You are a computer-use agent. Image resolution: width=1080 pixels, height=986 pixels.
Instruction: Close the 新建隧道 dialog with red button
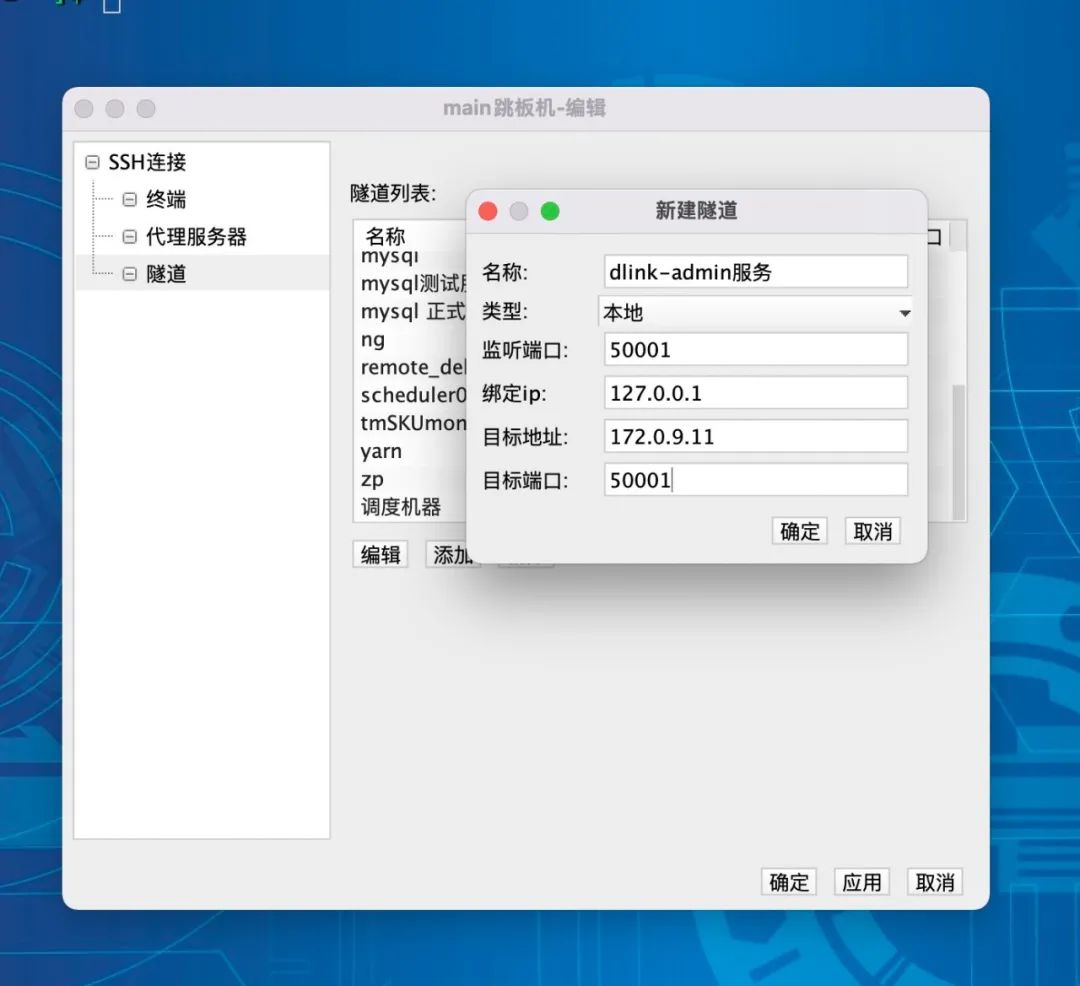pos(488,211)
